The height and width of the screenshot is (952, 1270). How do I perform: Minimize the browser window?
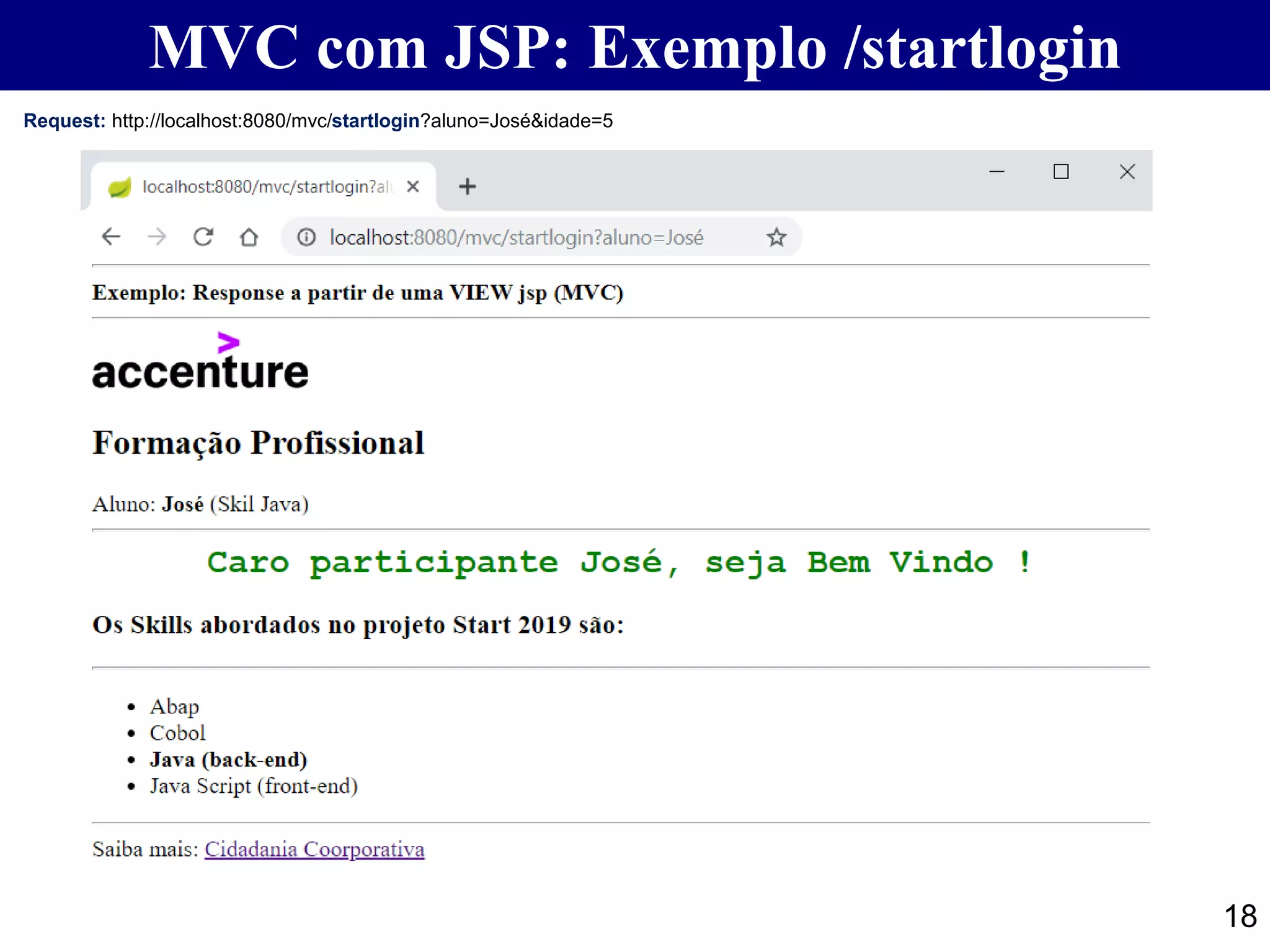[x=997, y=172]
